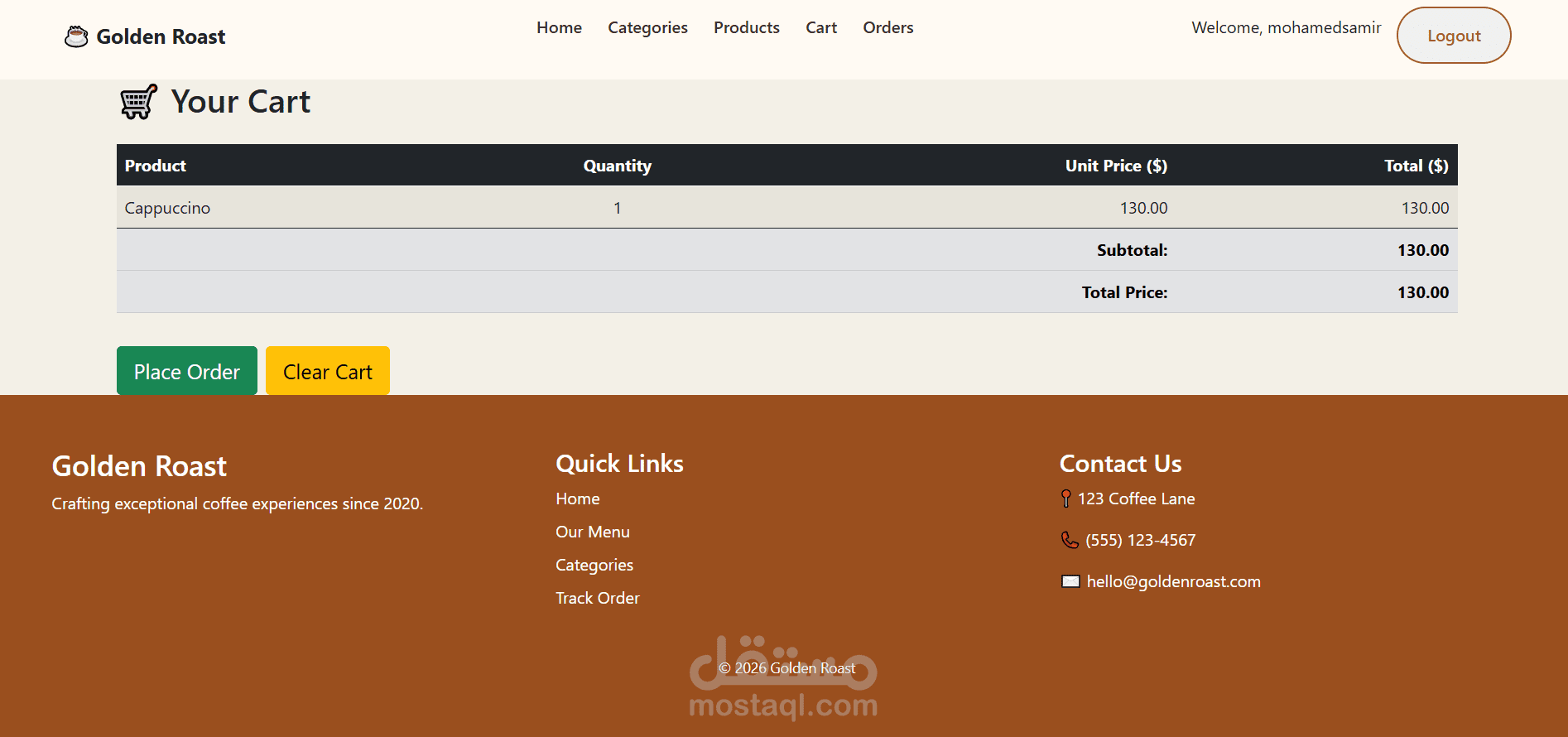Empty the cart with Clear Cart button
Screen dimensions: 1568x737
coord(328,371)
